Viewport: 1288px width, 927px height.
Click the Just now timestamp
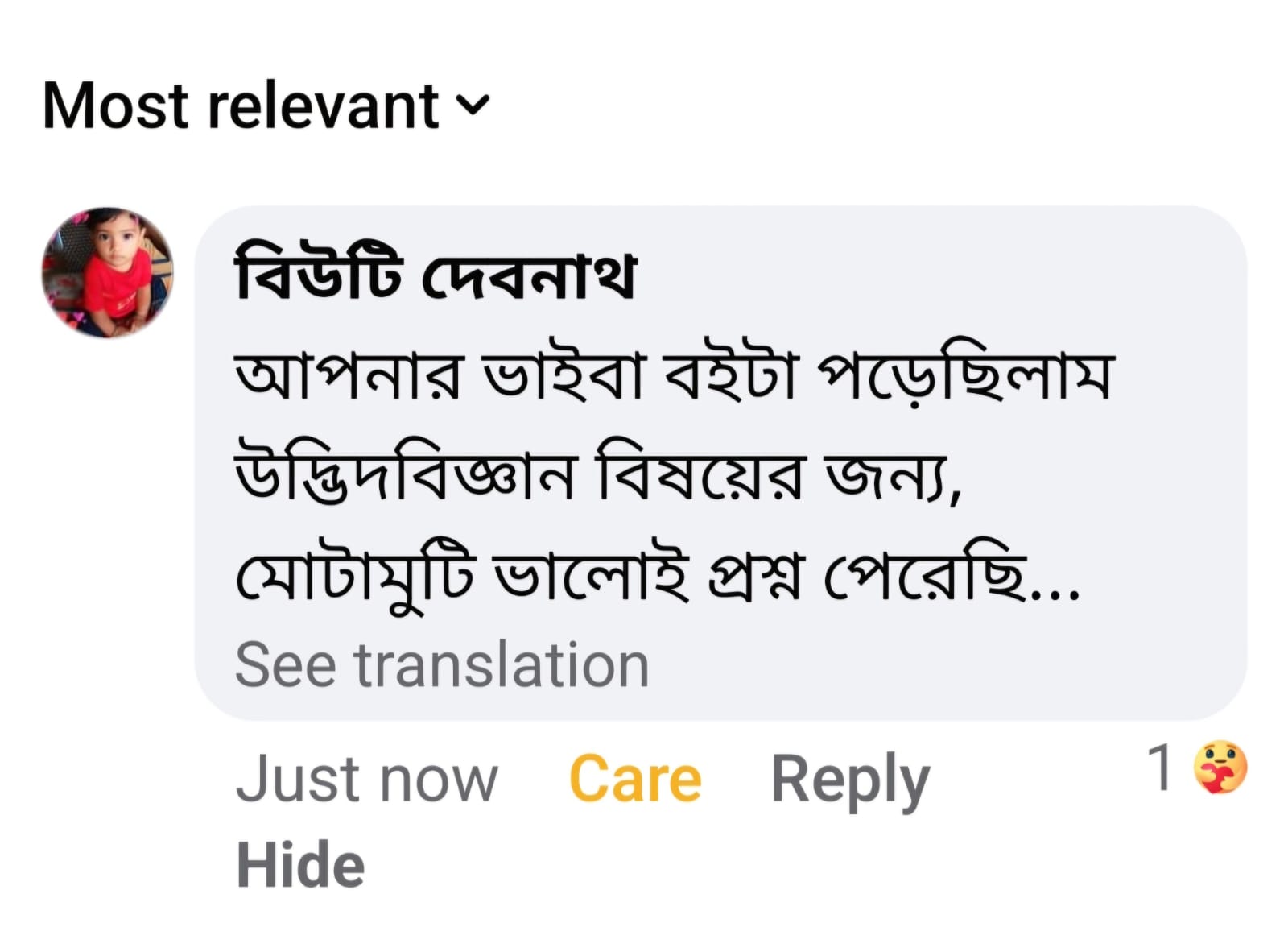pos(367,779)
